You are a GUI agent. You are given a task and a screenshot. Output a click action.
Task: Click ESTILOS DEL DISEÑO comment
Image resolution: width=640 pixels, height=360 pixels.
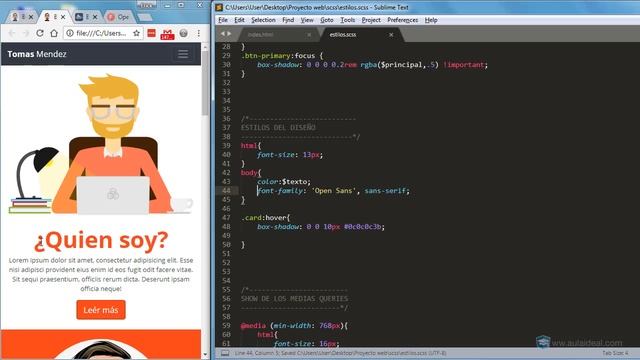278,128
